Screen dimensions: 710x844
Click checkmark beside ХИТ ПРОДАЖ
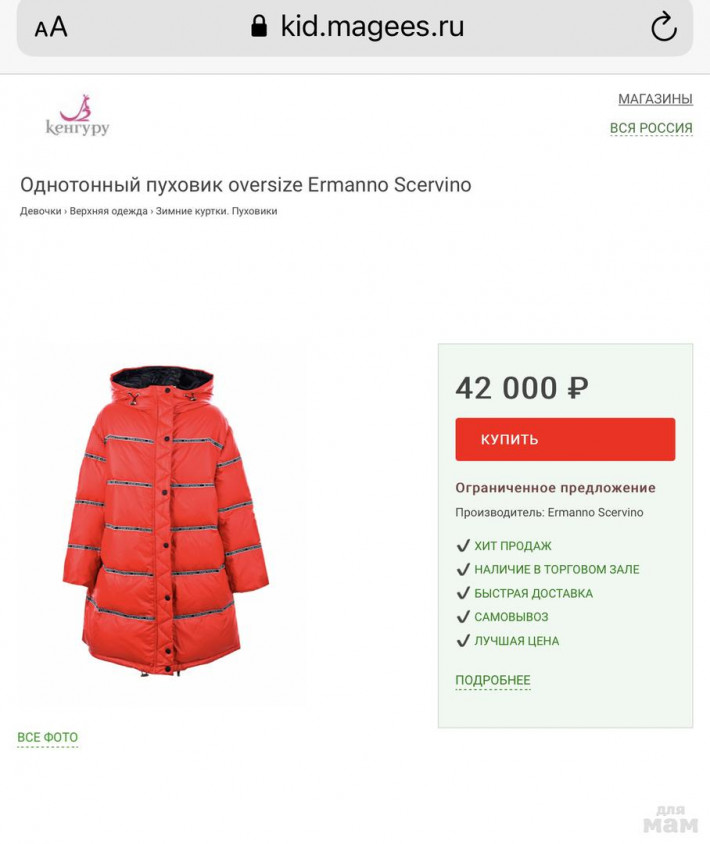[463, 546]
